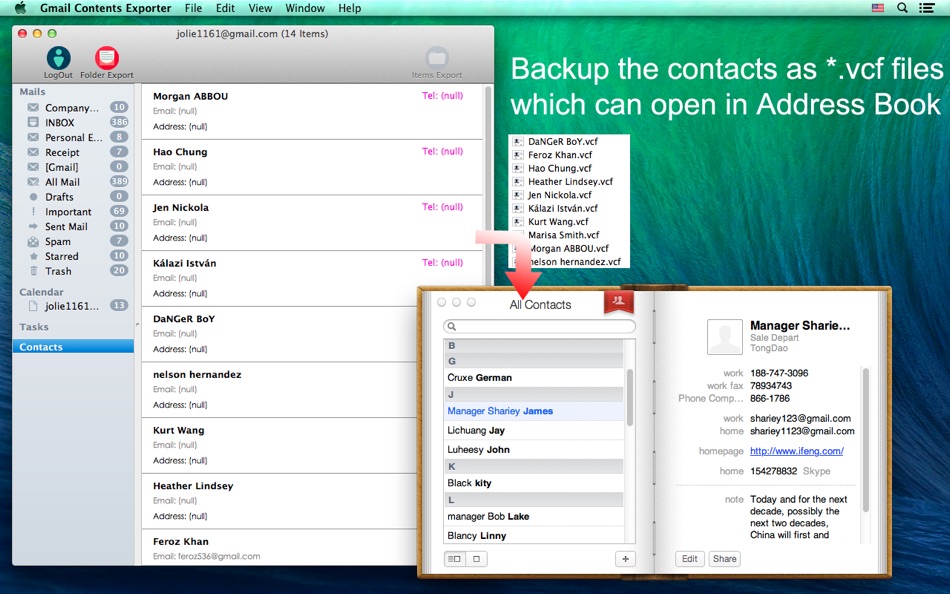The height and width of the screenshot is (594, 950).
Task: Click the Feroz Khan.vcf file
Action: (x=559, y=155)
